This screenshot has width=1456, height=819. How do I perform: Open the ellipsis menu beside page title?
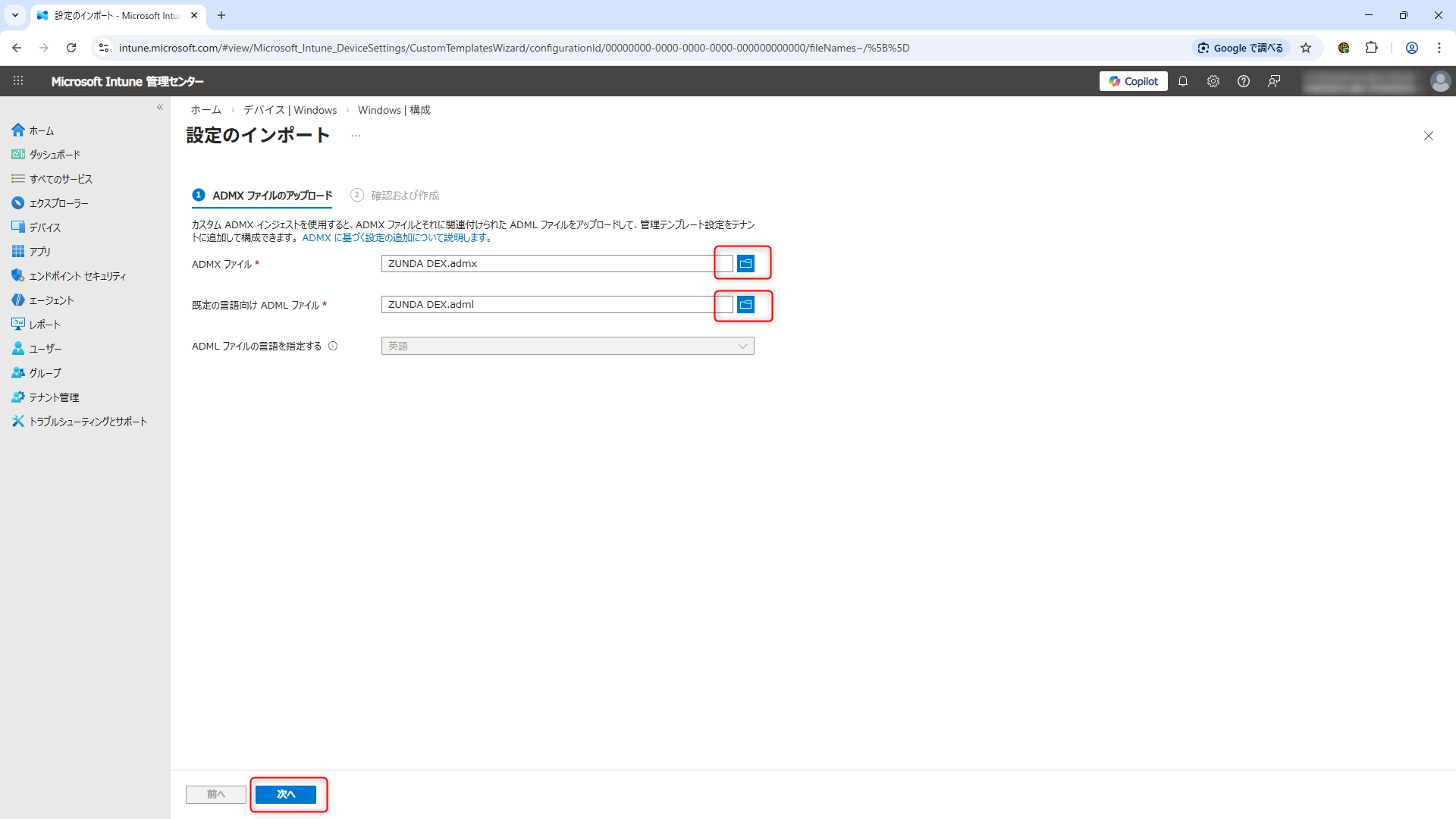355,136
